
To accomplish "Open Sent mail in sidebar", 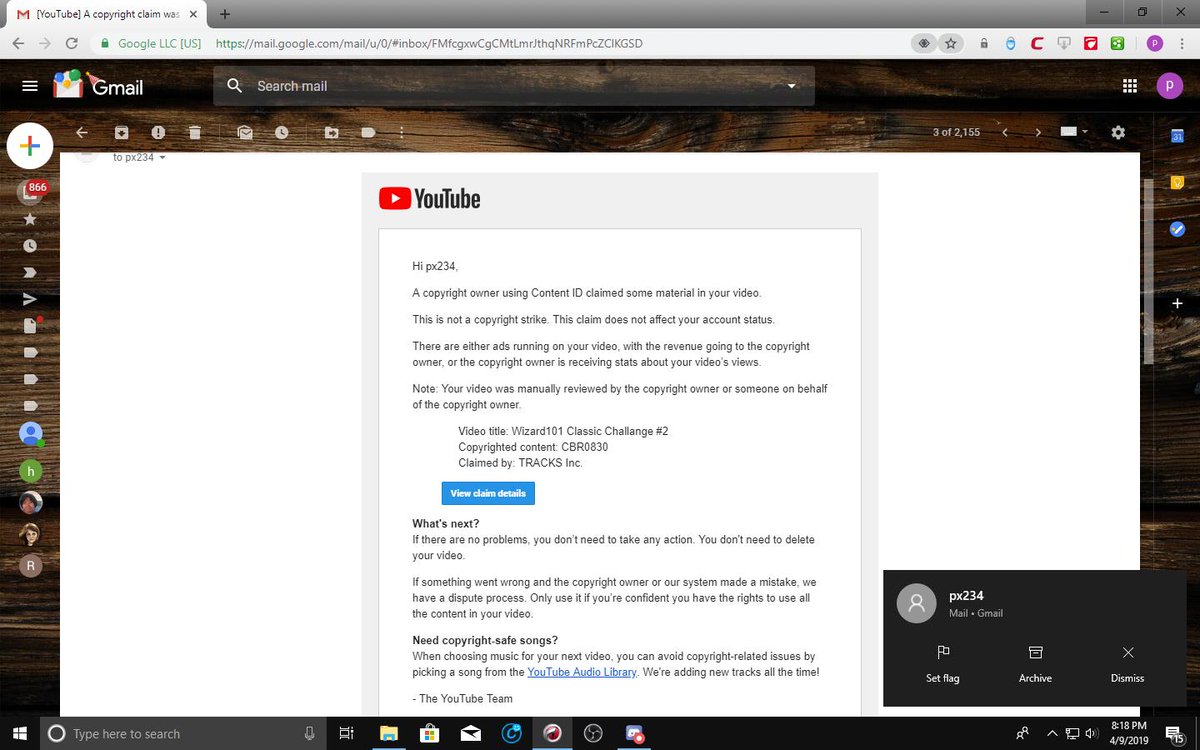I will (30, 299).
